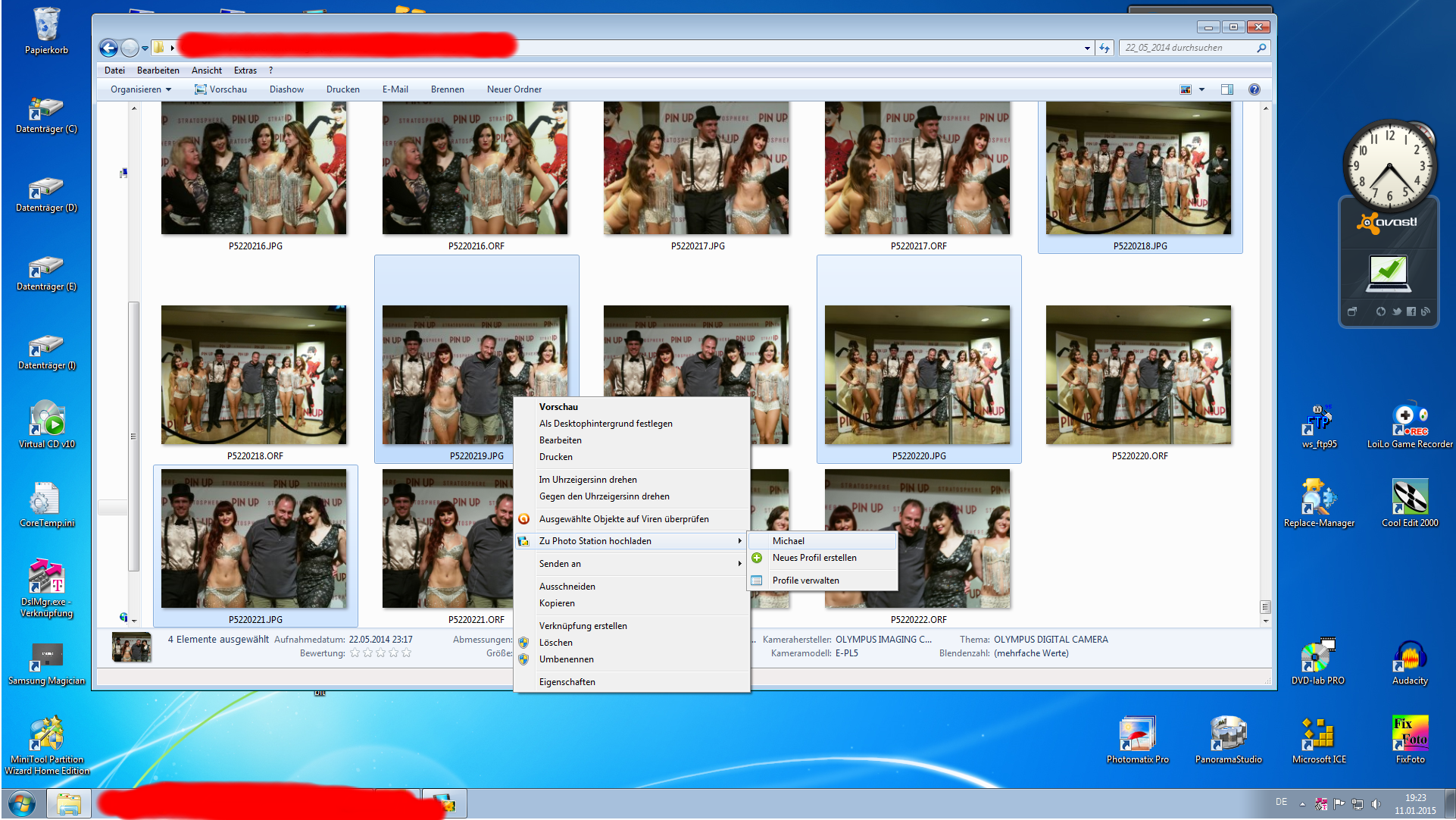The image size is (1456, 820).
Task: Click the taskbar volume speaker icon
Action: [x=1376, y=804]
